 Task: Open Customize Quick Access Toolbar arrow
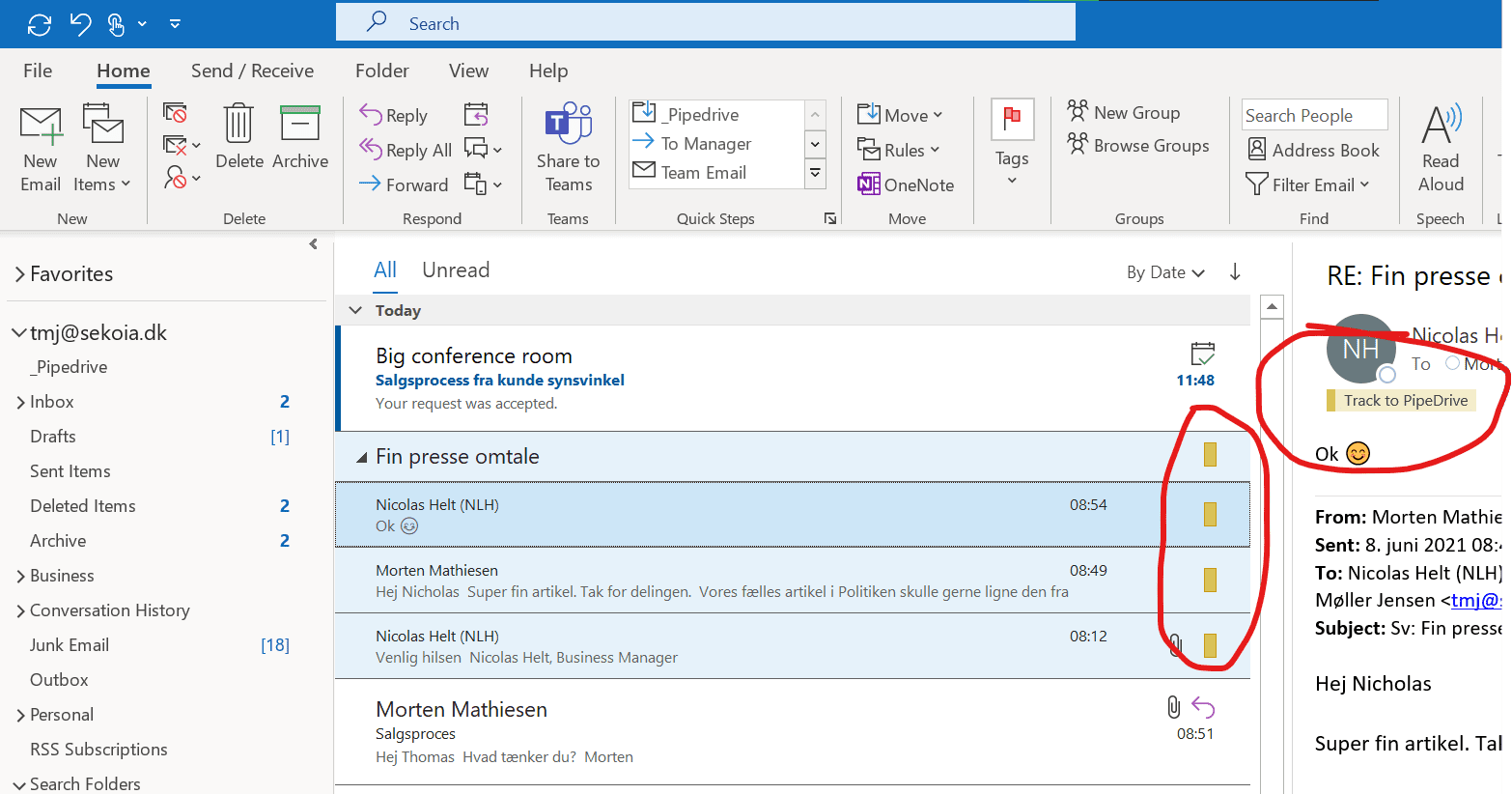tap(175, 24)
